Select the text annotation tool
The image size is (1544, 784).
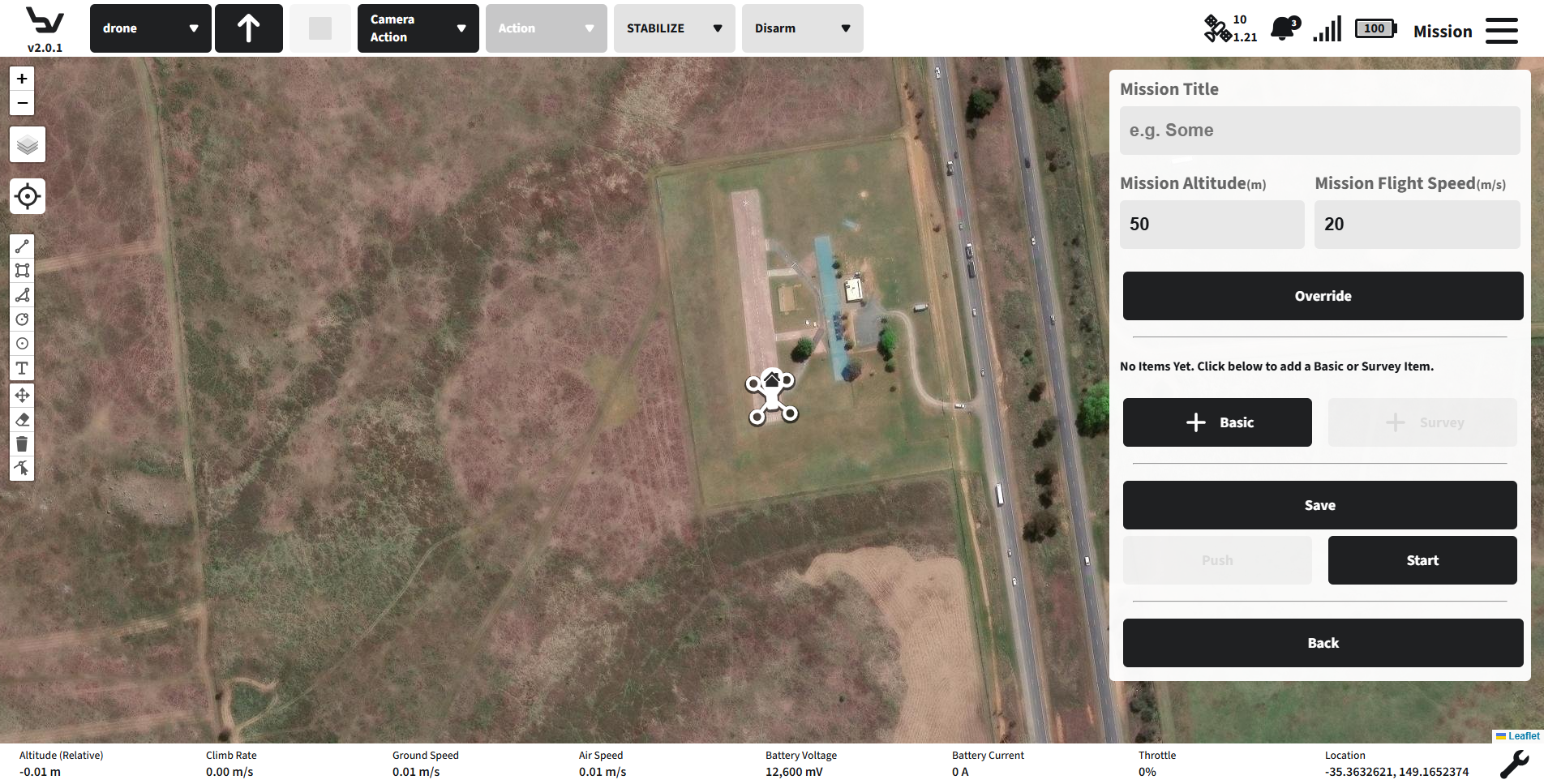coord(22,369)
